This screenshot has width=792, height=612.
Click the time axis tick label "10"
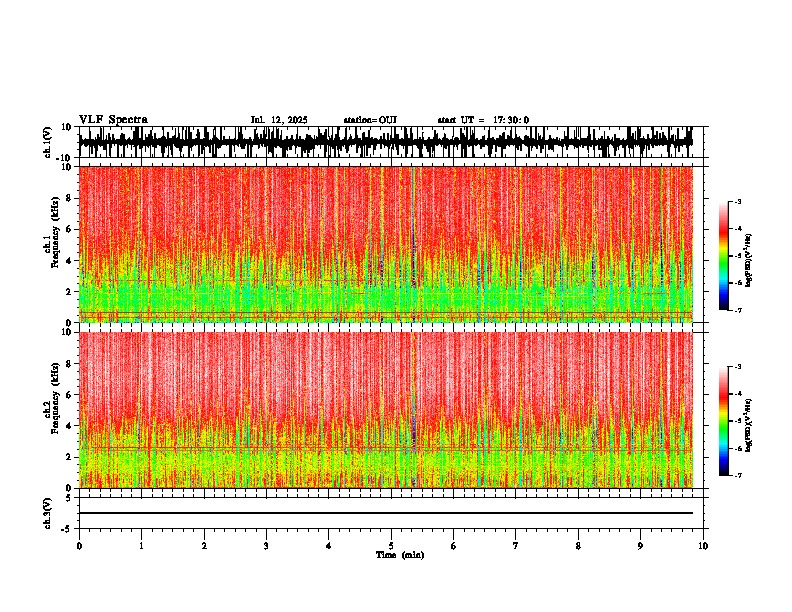703,546
